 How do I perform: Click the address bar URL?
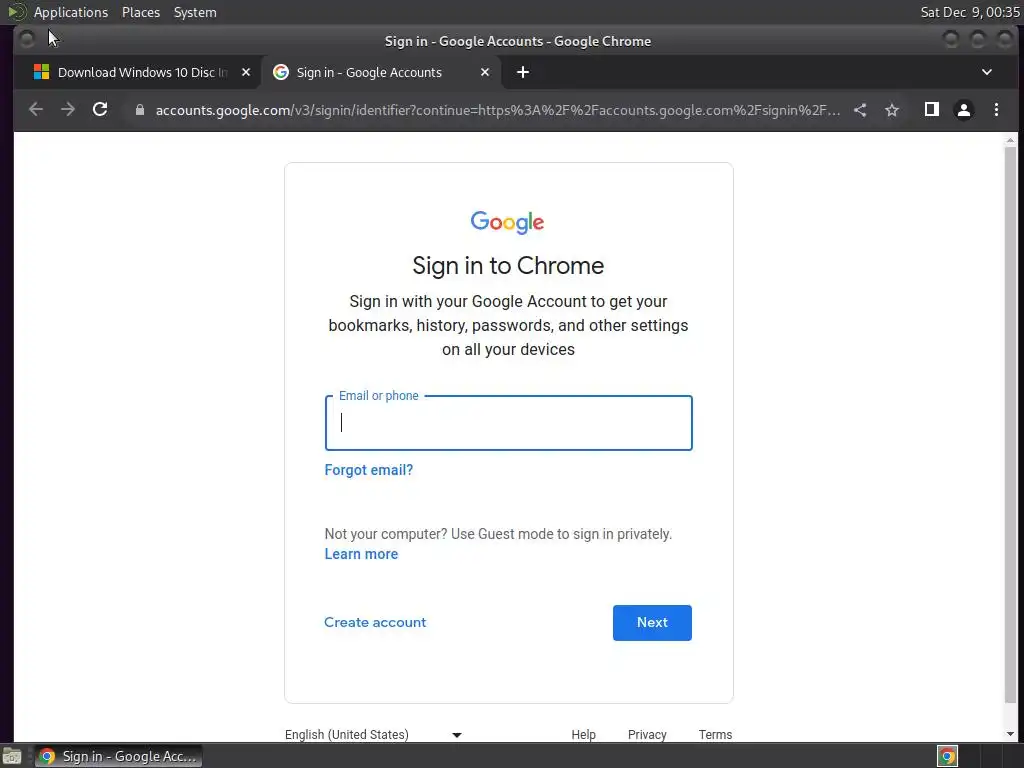498,110
